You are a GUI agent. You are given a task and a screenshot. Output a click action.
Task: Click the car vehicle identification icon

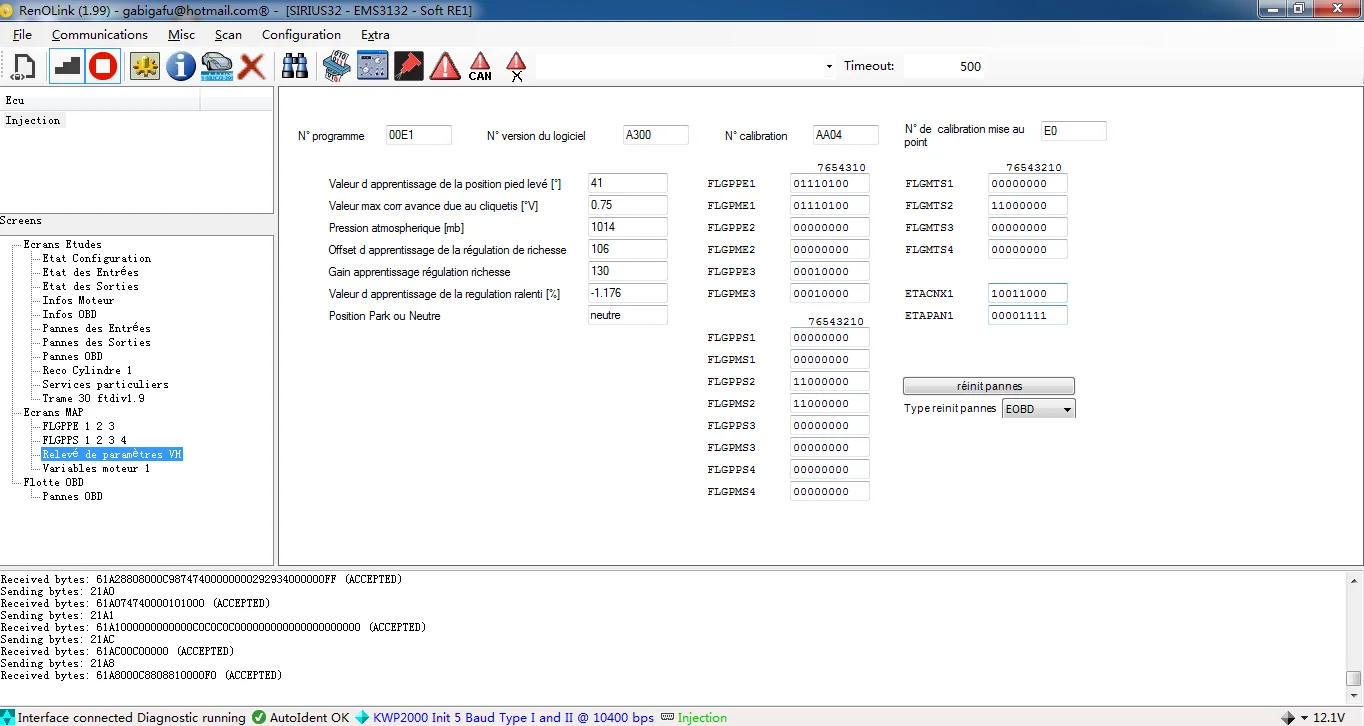[x=217, y=67]
